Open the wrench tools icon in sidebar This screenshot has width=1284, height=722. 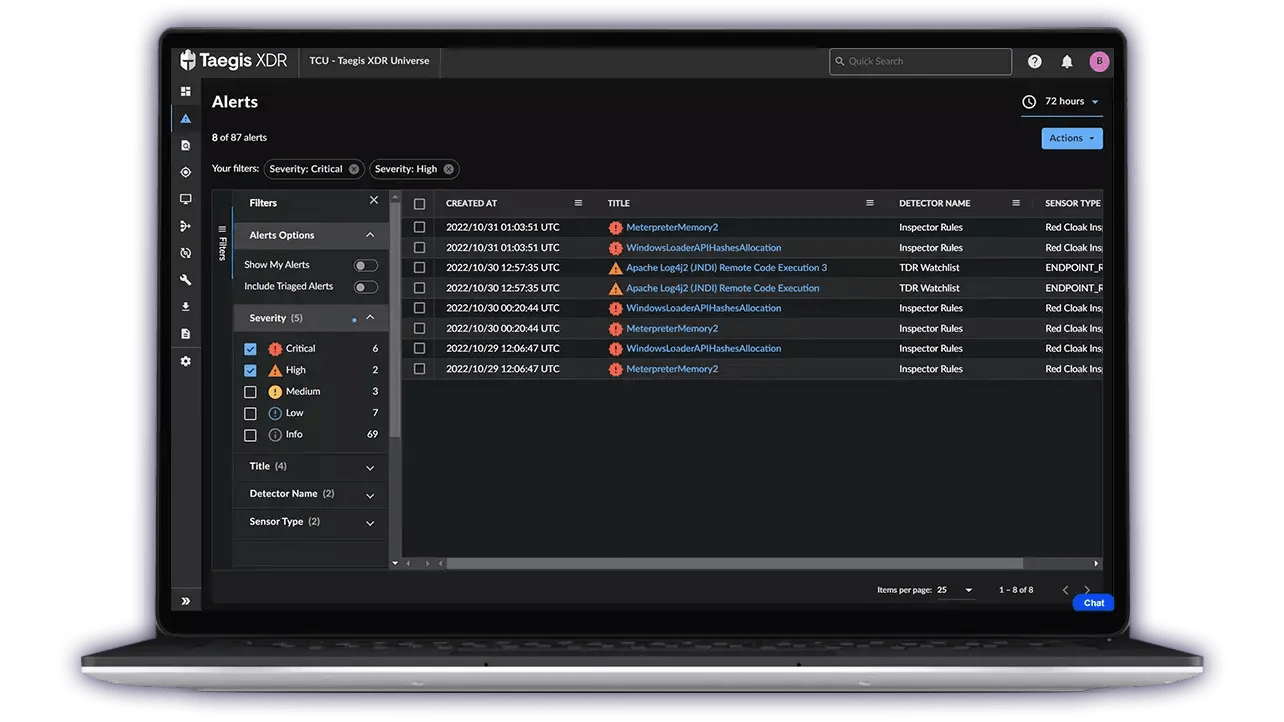185,280
